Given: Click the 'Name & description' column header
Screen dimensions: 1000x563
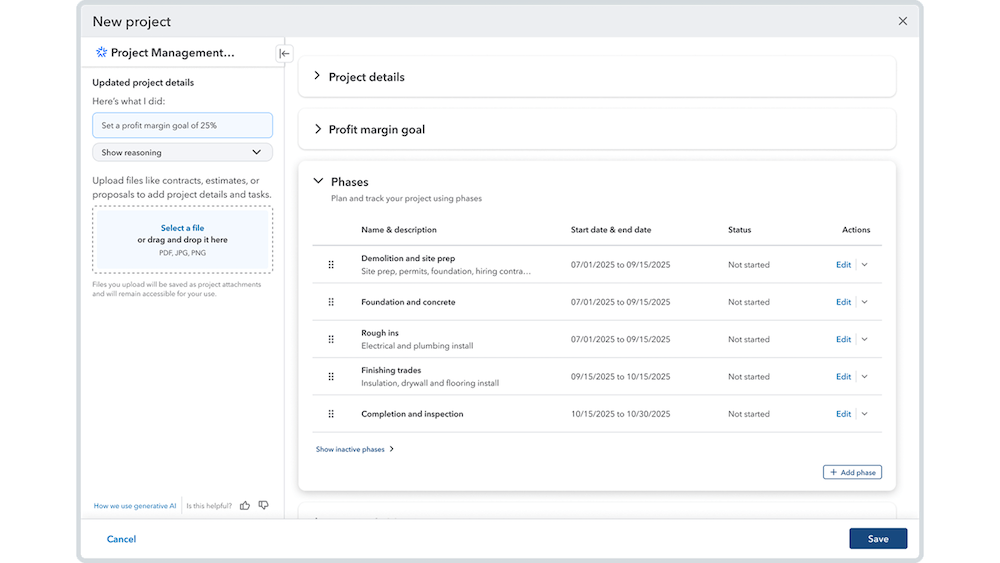Looking at the screenshot, I should (399, 230).
